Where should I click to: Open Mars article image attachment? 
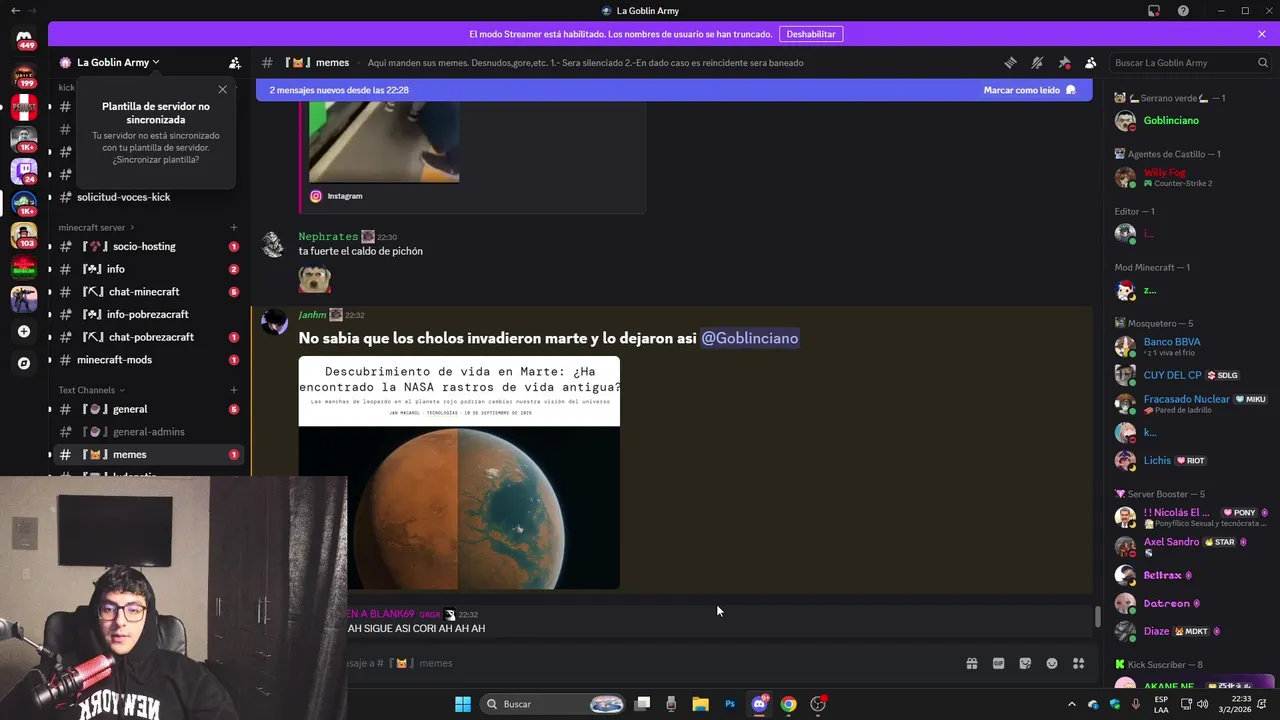[x=459, y=473]
